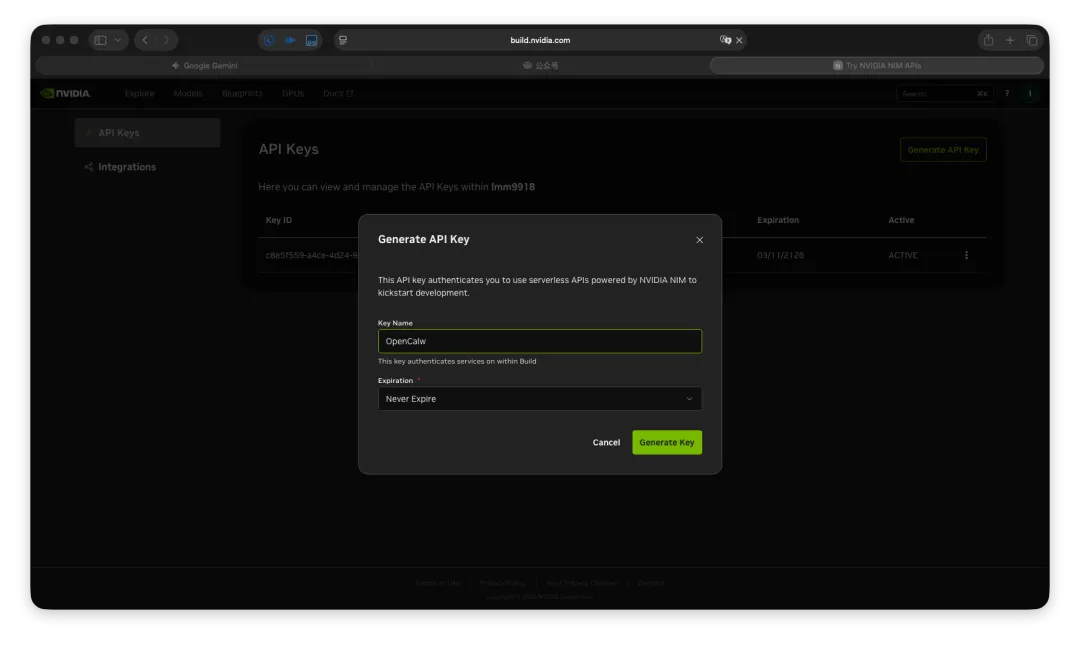Click the third blue square extension icon
Viewport: 1080px width, 646px height.
pyautogui.click(x=311, y=40)
